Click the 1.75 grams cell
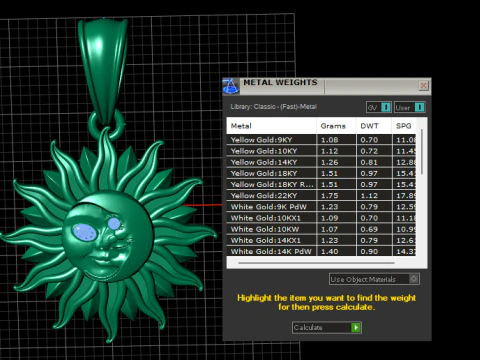This screenshot has width=480, height=360. tap(336, 196)
